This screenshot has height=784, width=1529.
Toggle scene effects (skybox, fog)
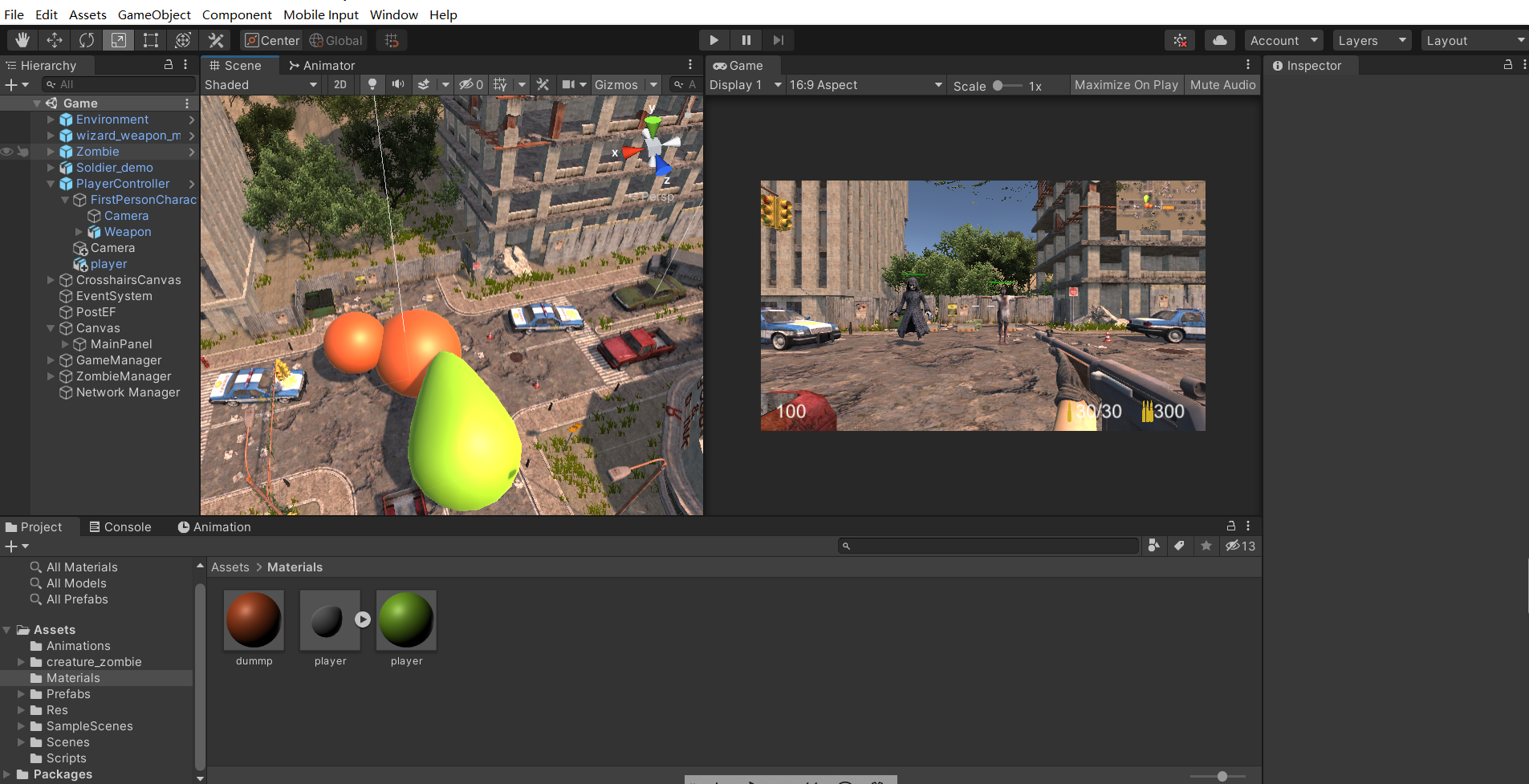click(424, 84)
